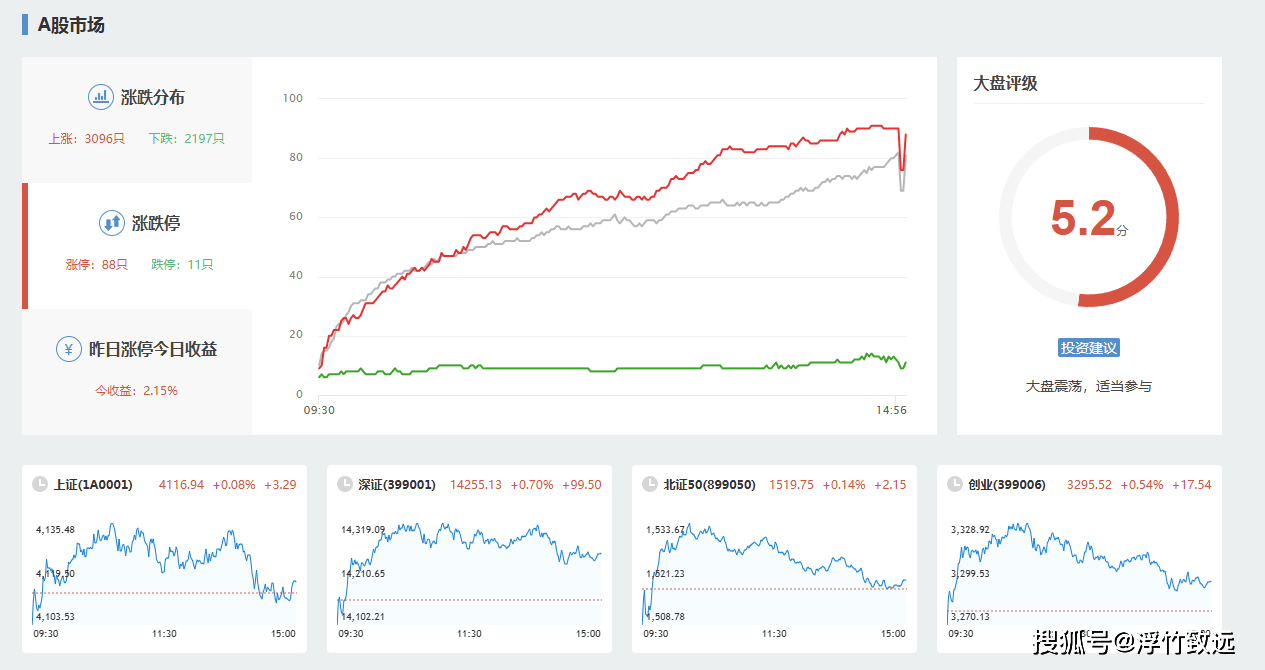Click the yen coin icon beside 昨日涨停今日收益
Screen dimensions: 1265x670
tap(68, 349)
